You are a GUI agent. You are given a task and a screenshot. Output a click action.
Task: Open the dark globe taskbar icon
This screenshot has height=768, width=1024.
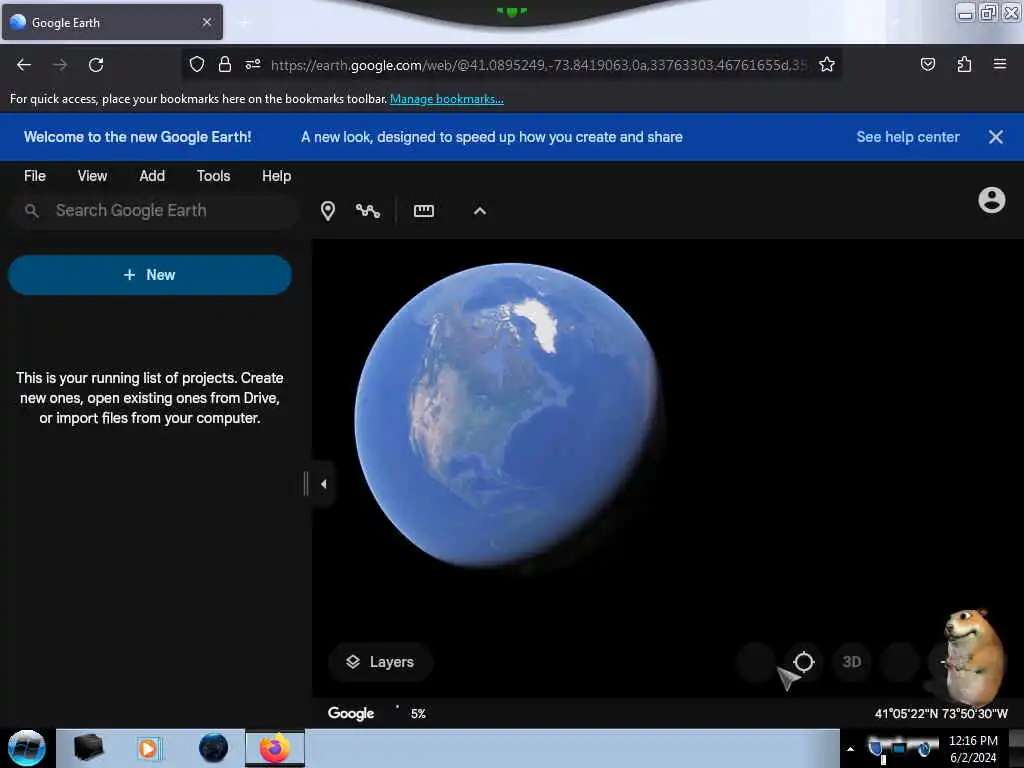coord(214,748)
